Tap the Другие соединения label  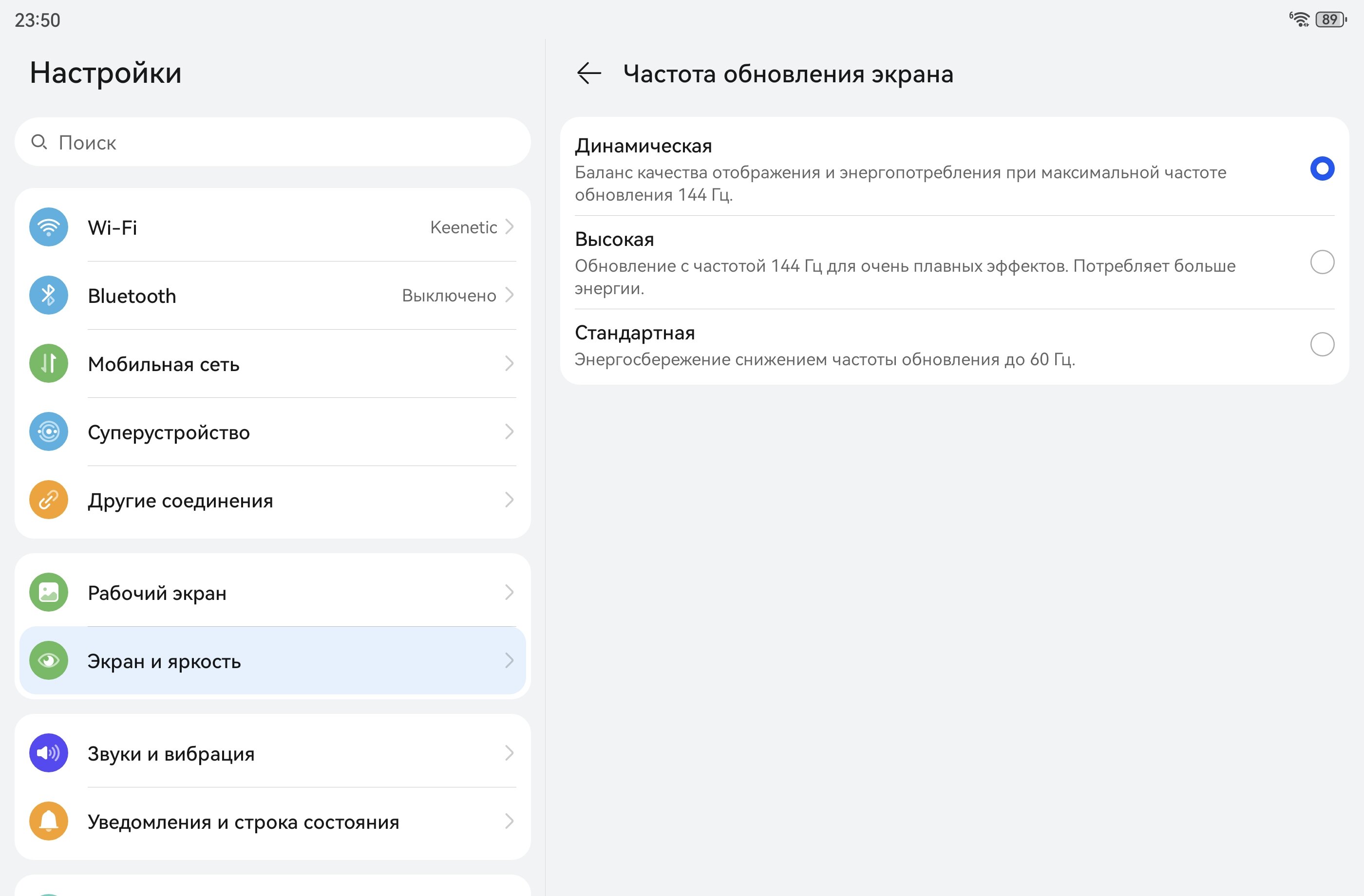point(180,500)
